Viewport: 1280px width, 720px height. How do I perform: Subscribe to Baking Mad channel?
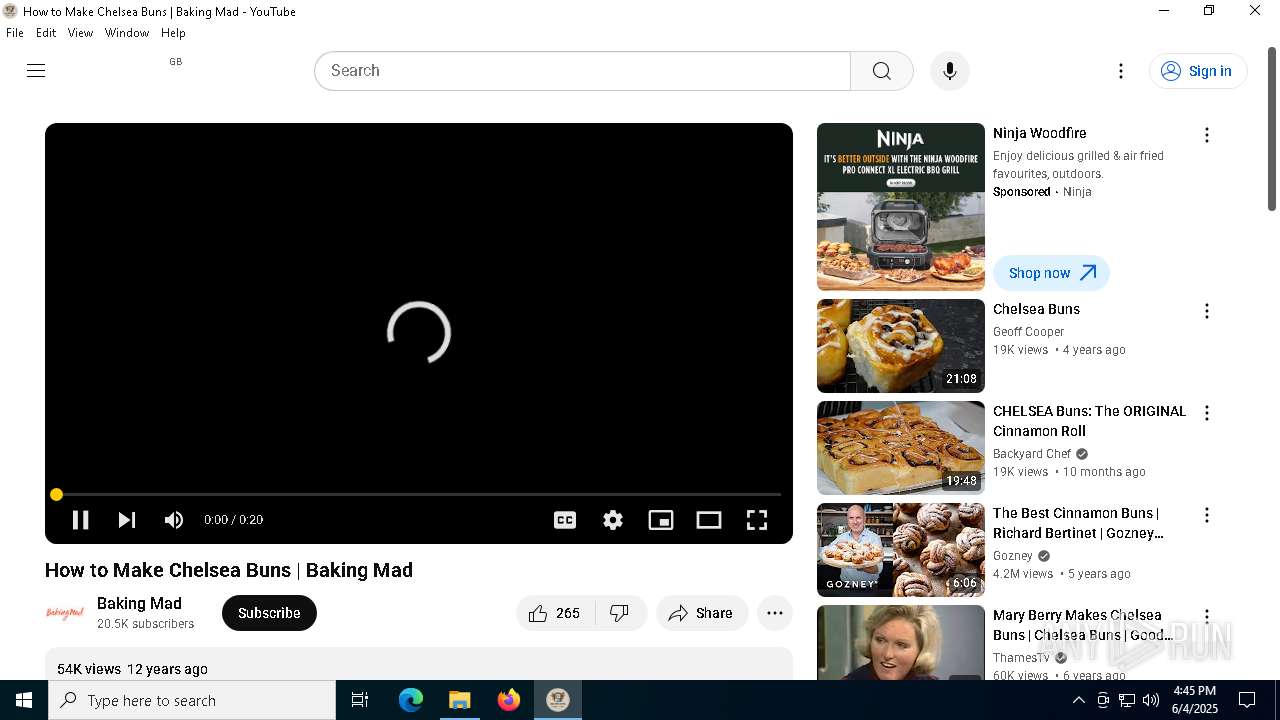(269, 613)
